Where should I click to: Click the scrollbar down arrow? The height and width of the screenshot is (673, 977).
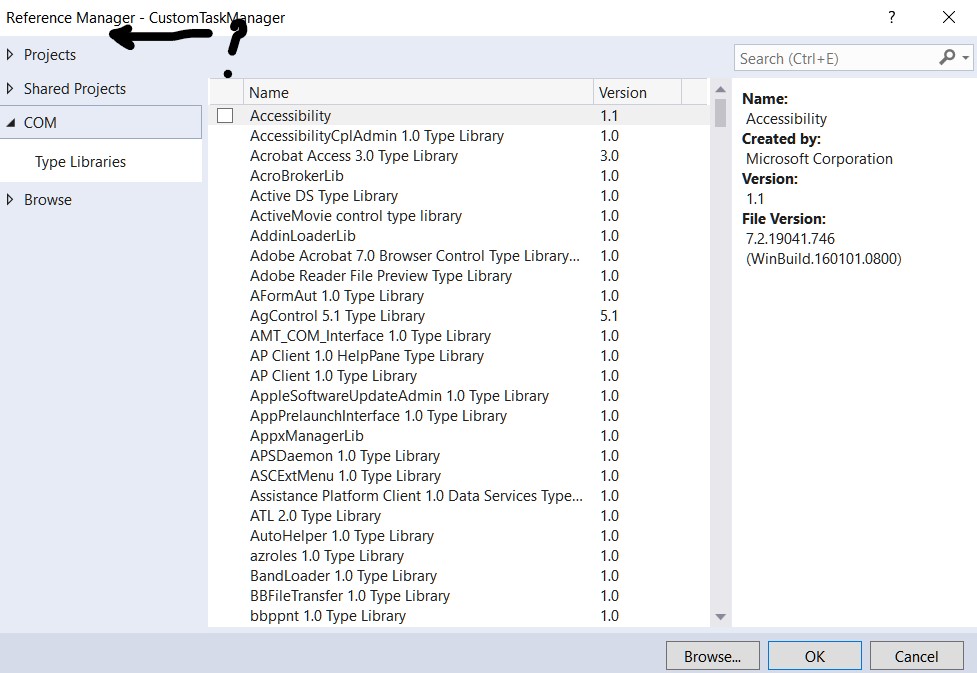(720, 616)
